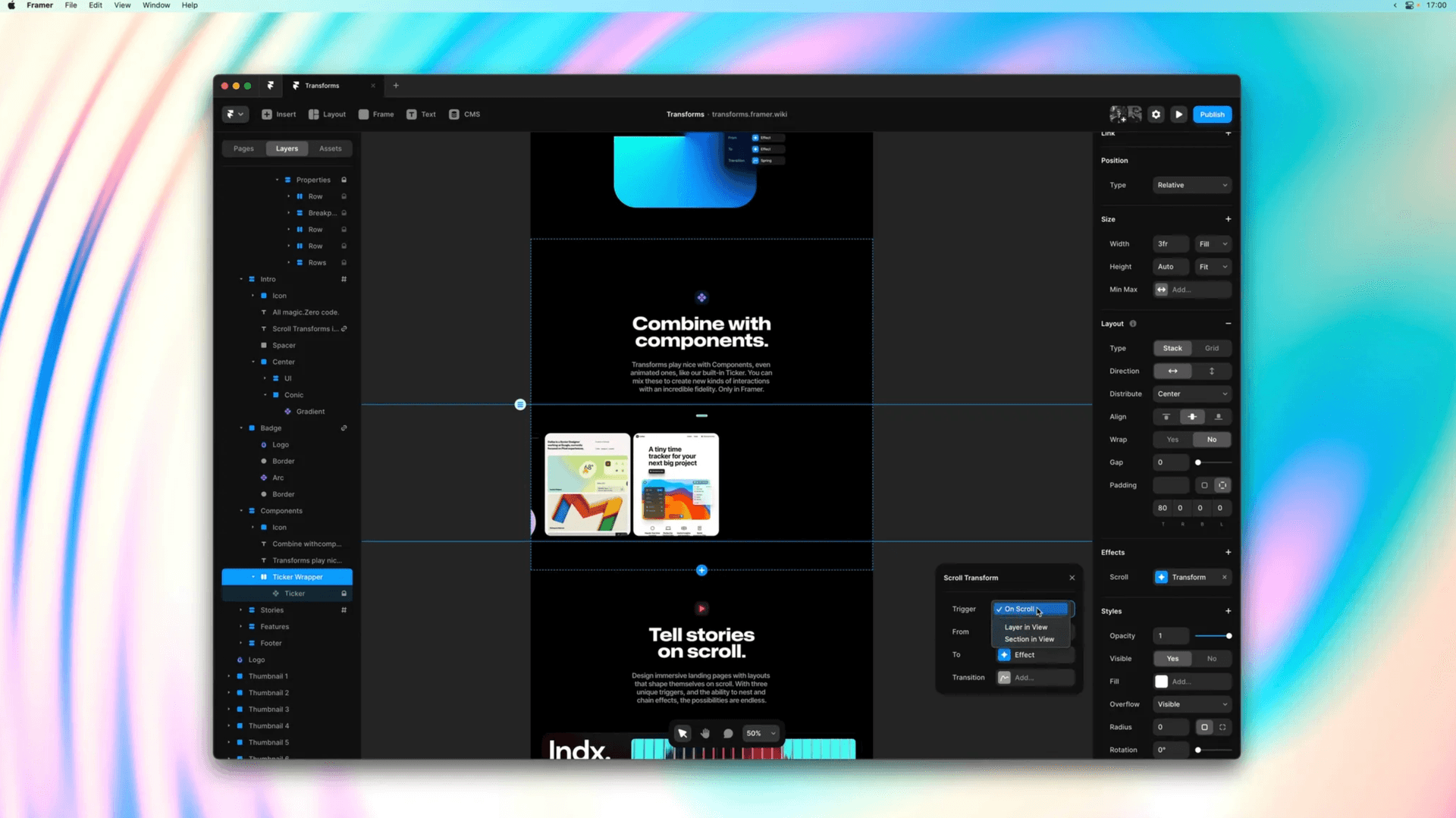Click the blue insert handle below ticker

[x=701, y=570]
